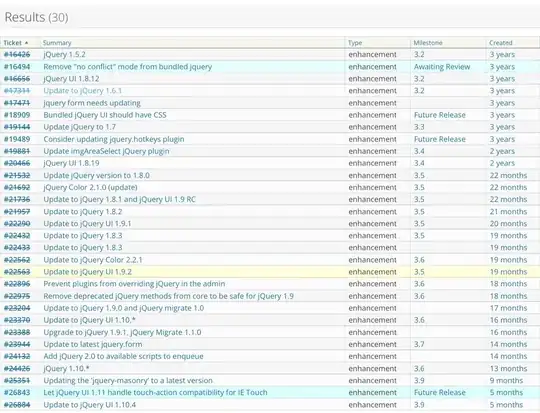Image resolution: width=540 pixels, height=413 pixels.
Task: Open summary 'Update jQuery to 1.7'
Action: tap(80, 127)
